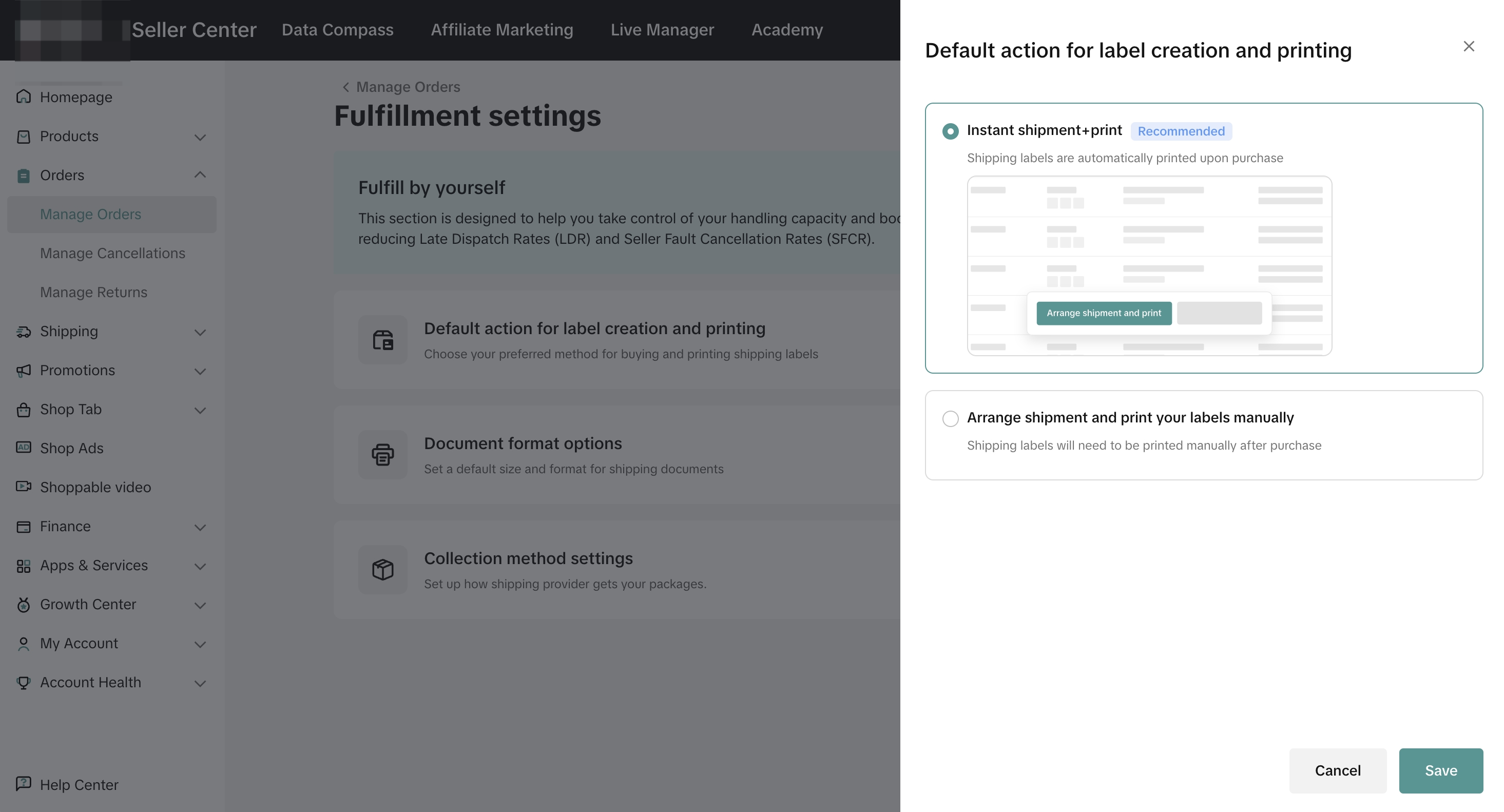The height and width of the screenshot is (812, 1504).
Task: Close the side panel with X
Action: [1469, 46]
